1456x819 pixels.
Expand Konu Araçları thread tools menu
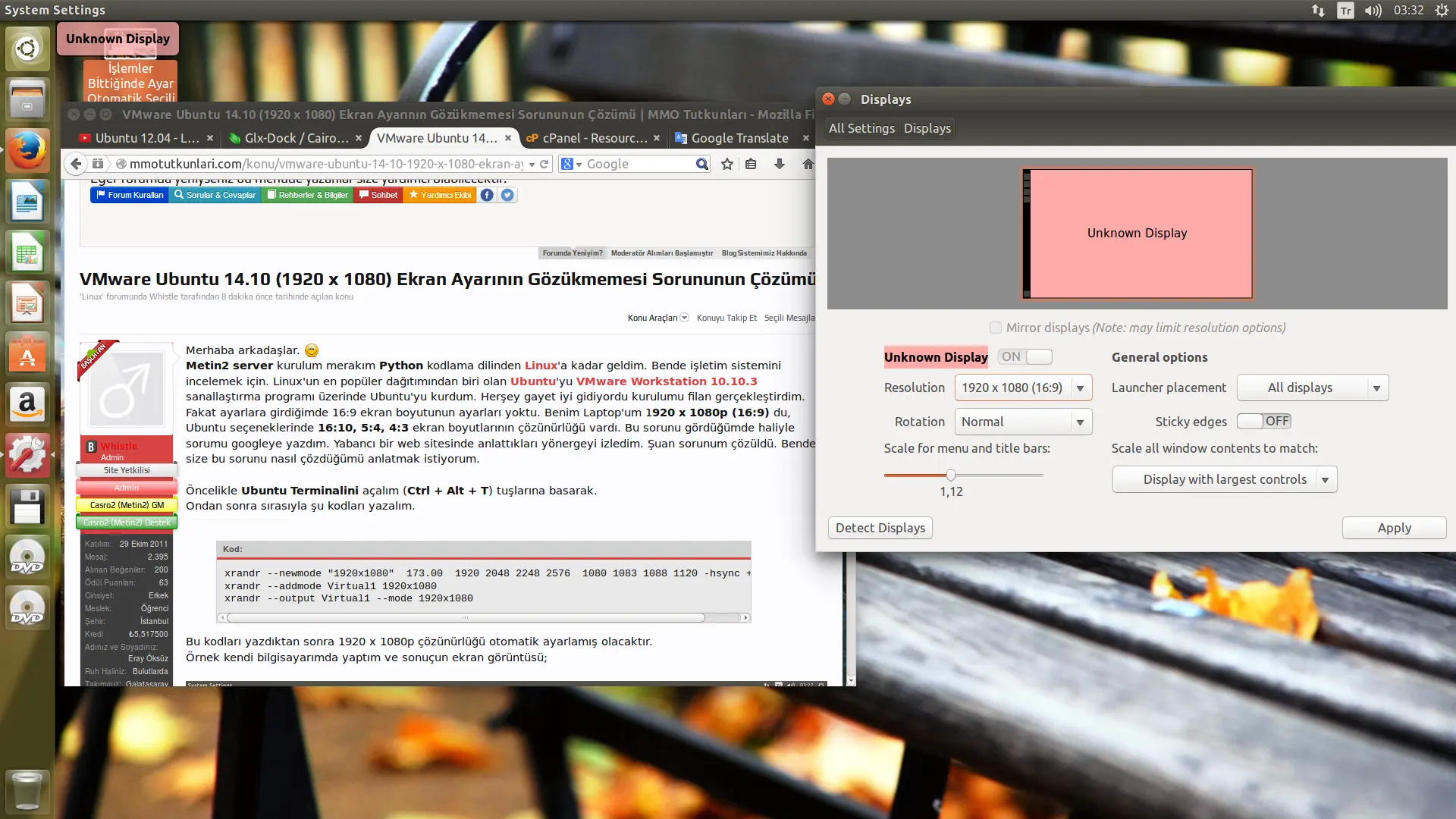click(x=657, y=318)
